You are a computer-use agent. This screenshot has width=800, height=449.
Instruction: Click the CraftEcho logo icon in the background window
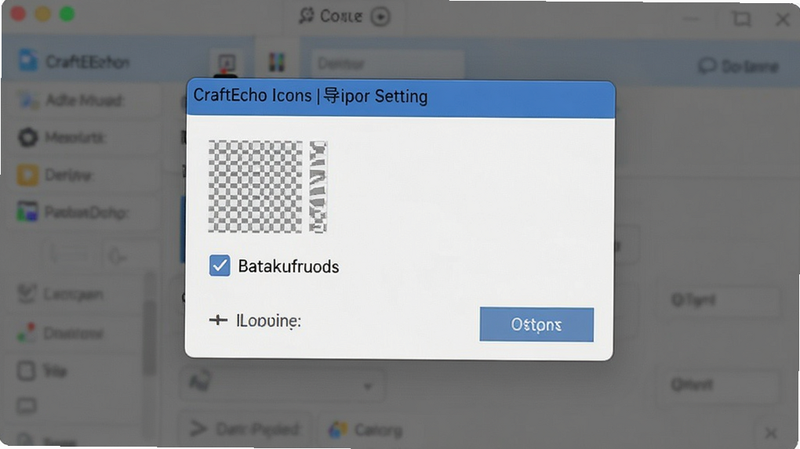[28, 61]
